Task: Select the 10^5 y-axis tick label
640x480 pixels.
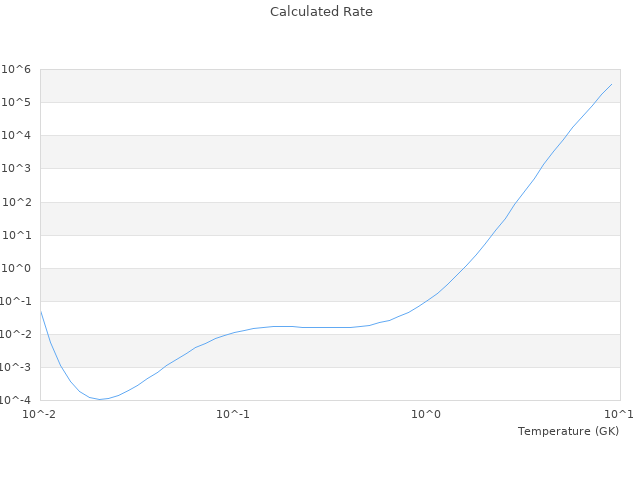Action: click(17, 102)
